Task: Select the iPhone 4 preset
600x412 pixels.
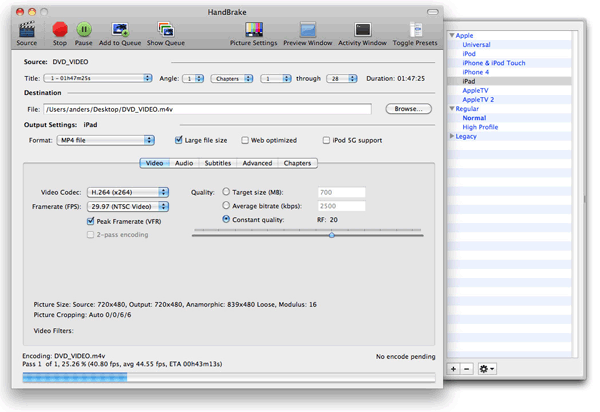Action: pos(476,72)
